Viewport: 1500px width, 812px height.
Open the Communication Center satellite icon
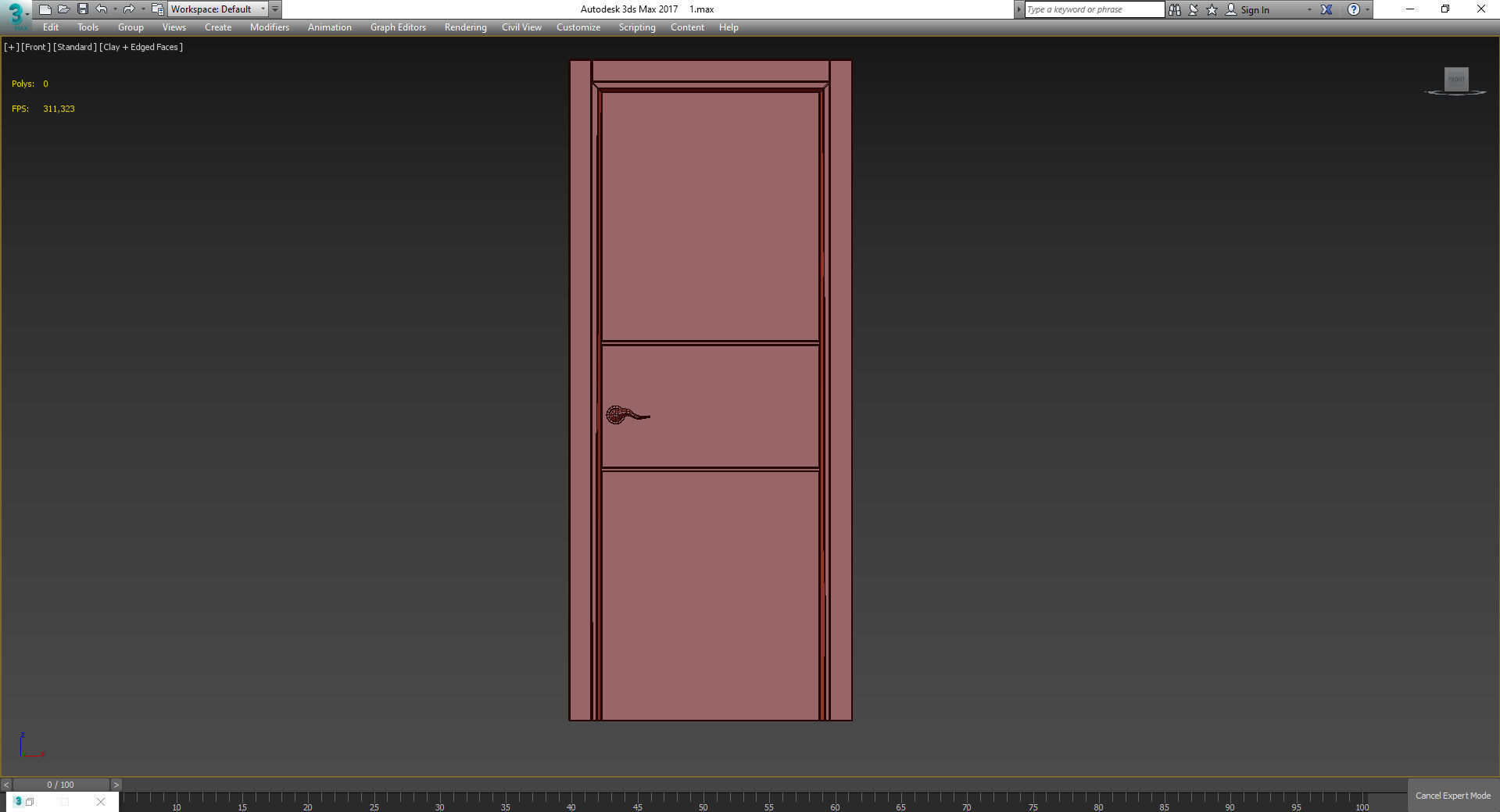(1194, 9)
